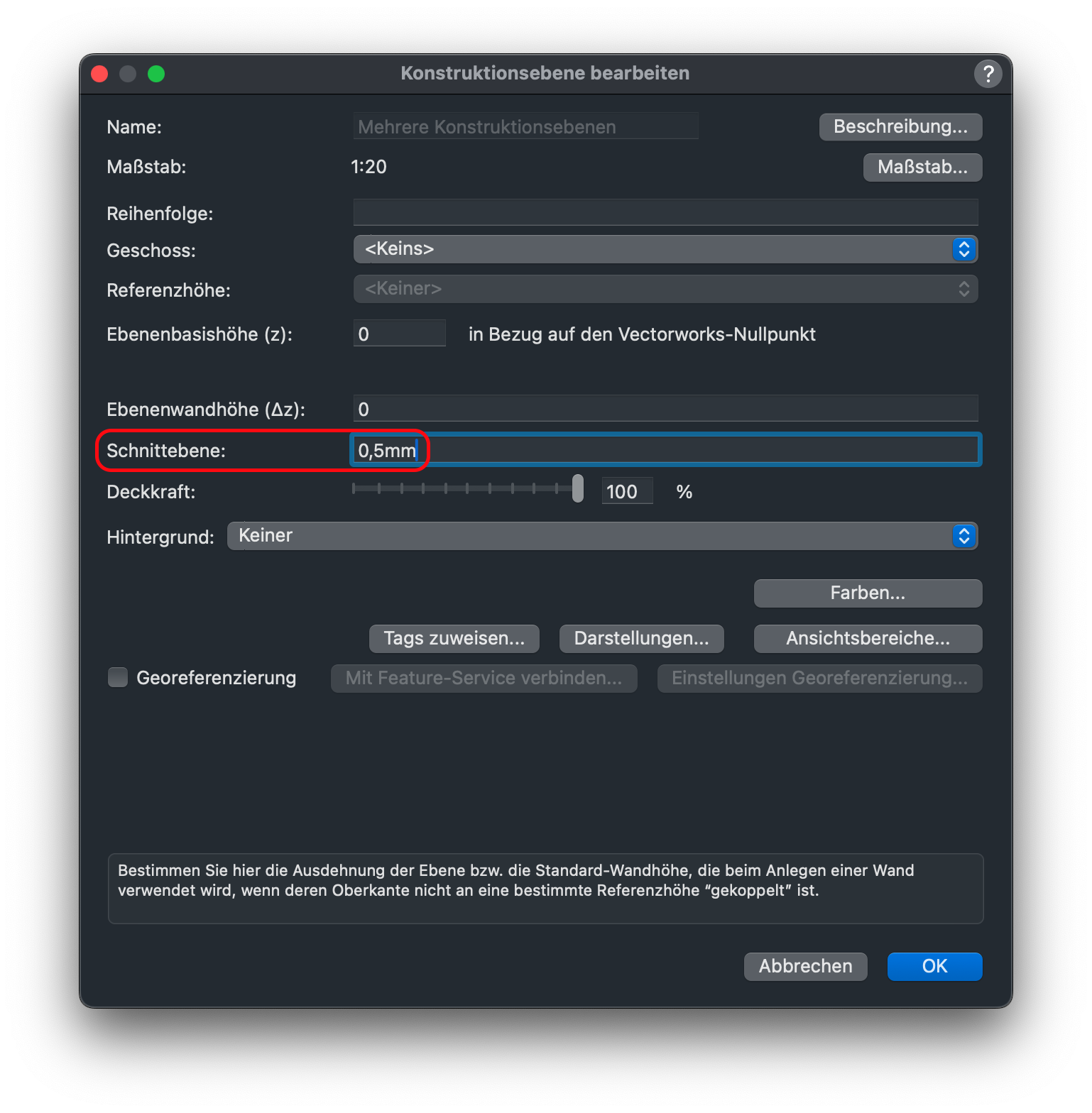
Task: Enable the Georeferenzierung checkbox
Action: coord(118,677)
